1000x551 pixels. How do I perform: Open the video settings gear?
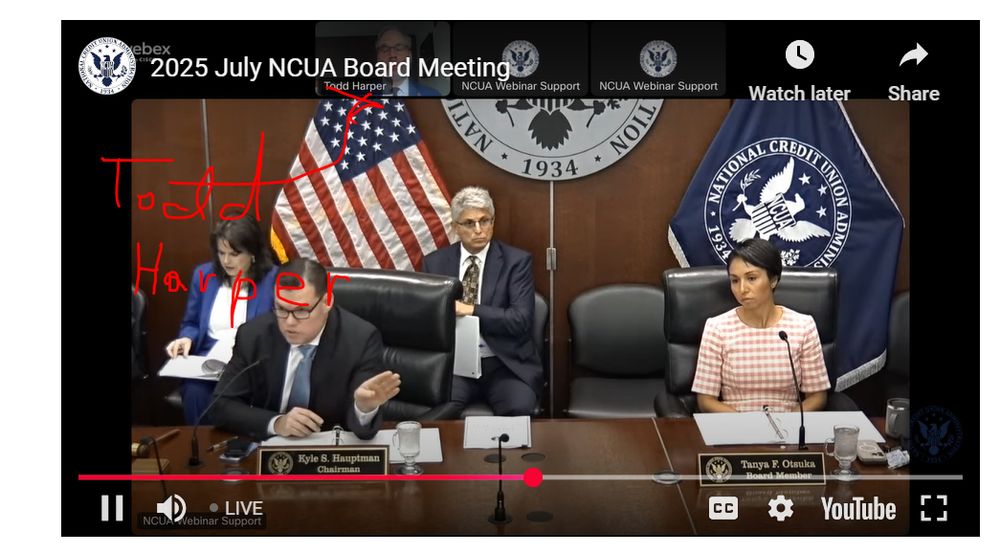pos(781,508)
